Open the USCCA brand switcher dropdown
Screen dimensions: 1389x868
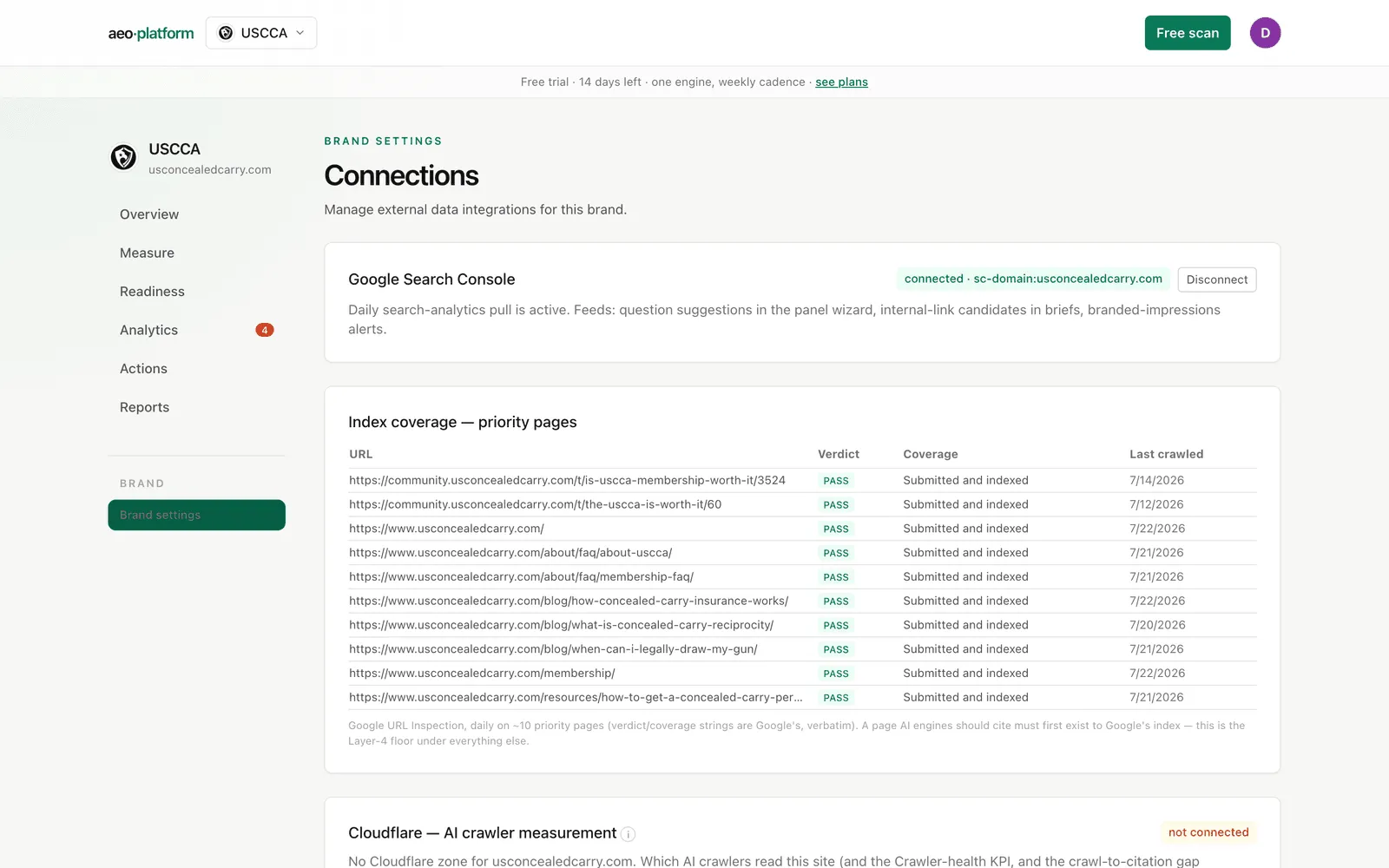[x=261, y=33]
